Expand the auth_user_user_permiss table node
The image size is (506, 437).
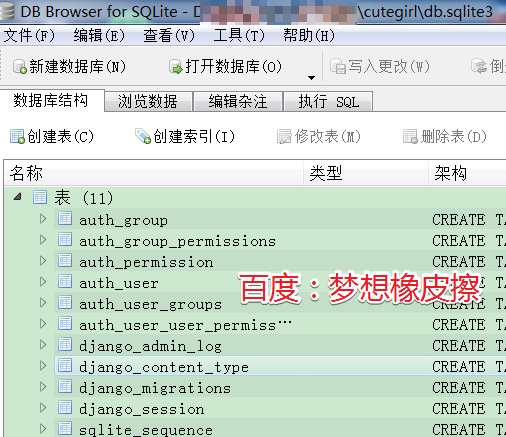[x=43, y=324]
